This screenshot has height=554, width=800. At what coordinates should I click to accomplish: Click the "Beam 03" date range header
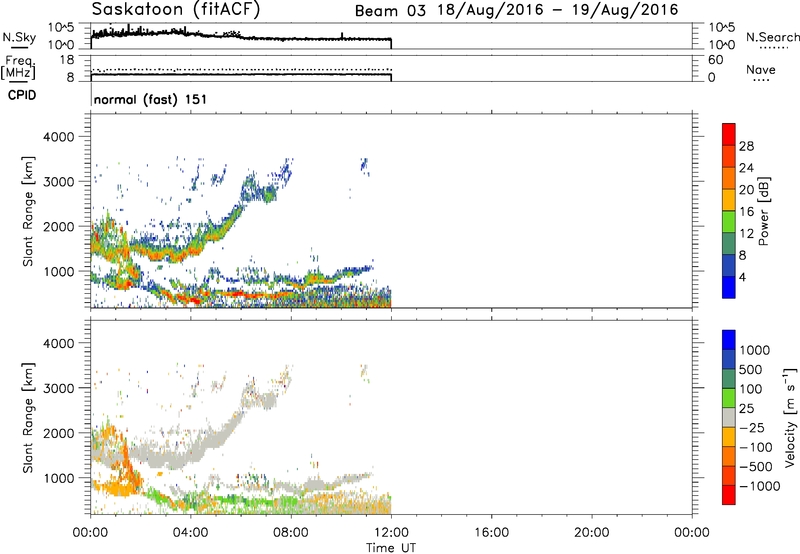(516, 10)
